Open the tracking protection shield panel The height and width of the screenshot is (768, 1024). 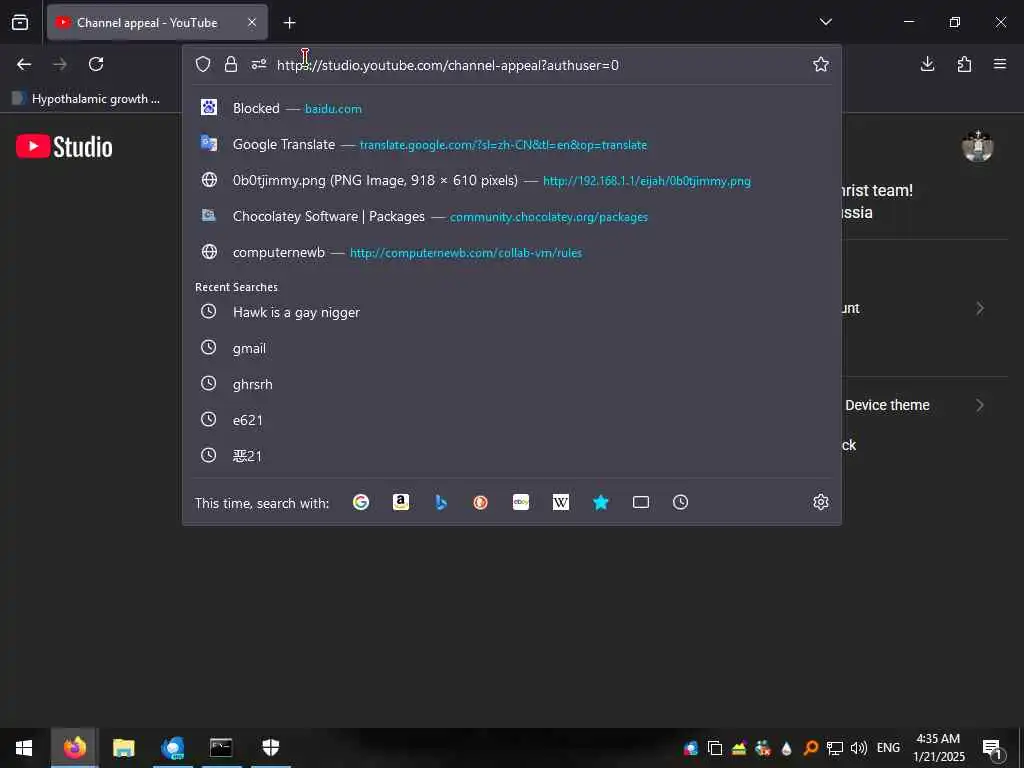[203, 64]
